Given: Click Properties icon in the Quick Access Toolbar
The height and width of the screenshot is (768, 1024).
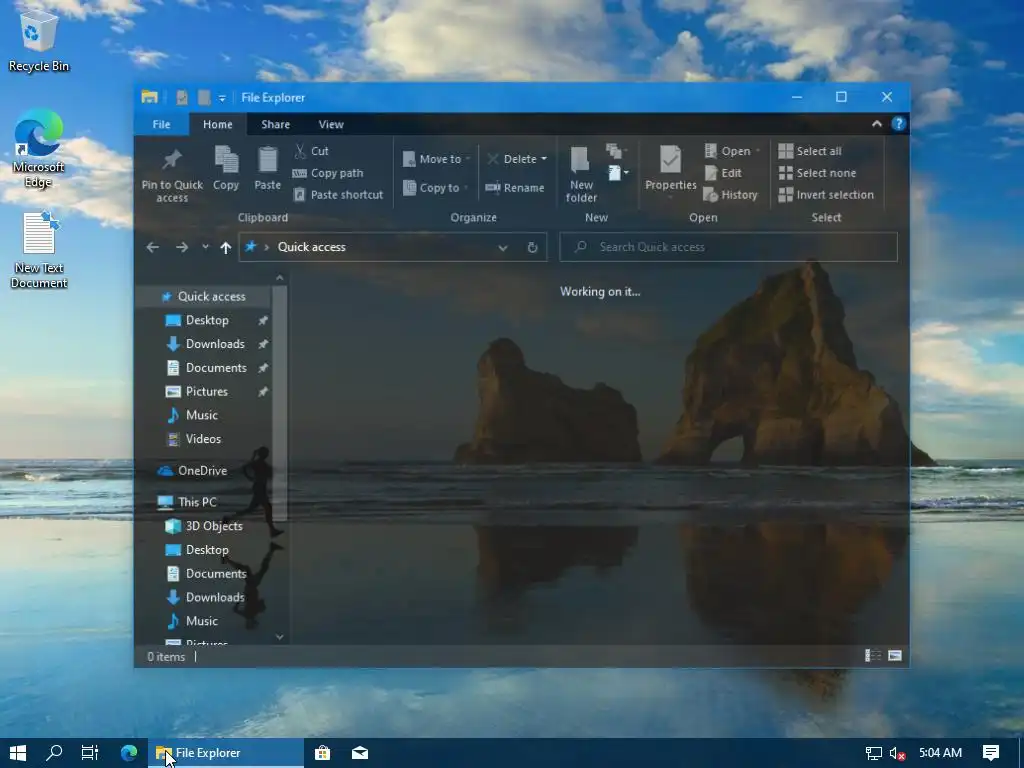Looking at the screenshot, I should click(x=182, y=97).
